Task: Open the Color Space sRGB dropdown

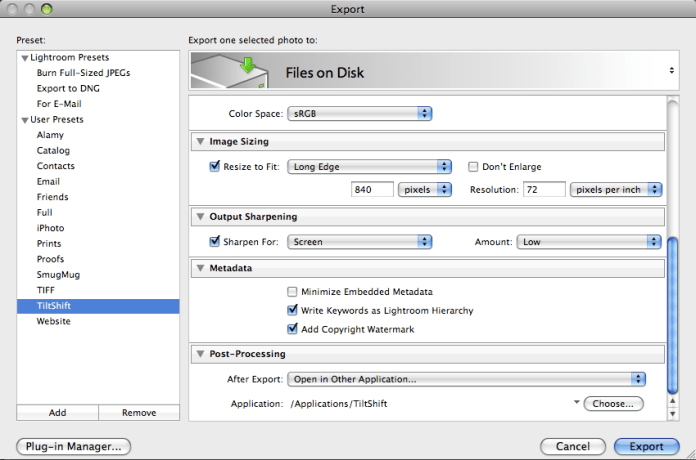Action: tap(359, 114)
